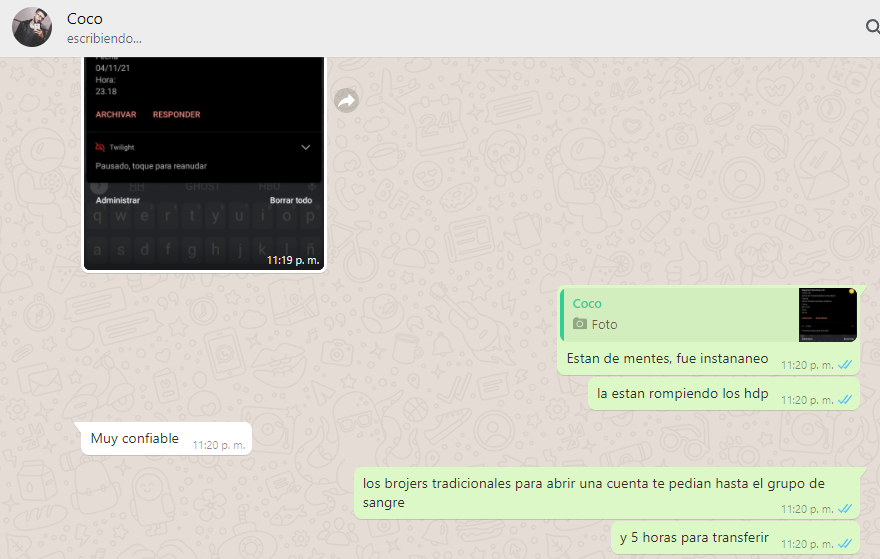Forward the received screenshot image

coord(347,100)
